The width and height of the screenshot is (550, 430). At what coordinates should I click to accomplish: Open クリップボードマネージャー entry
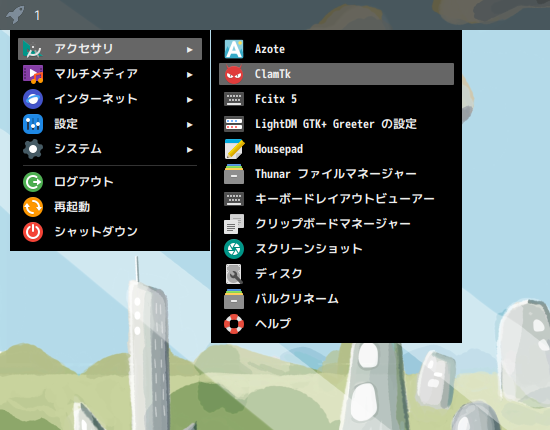pyautogui.click(x=336, y=224)
